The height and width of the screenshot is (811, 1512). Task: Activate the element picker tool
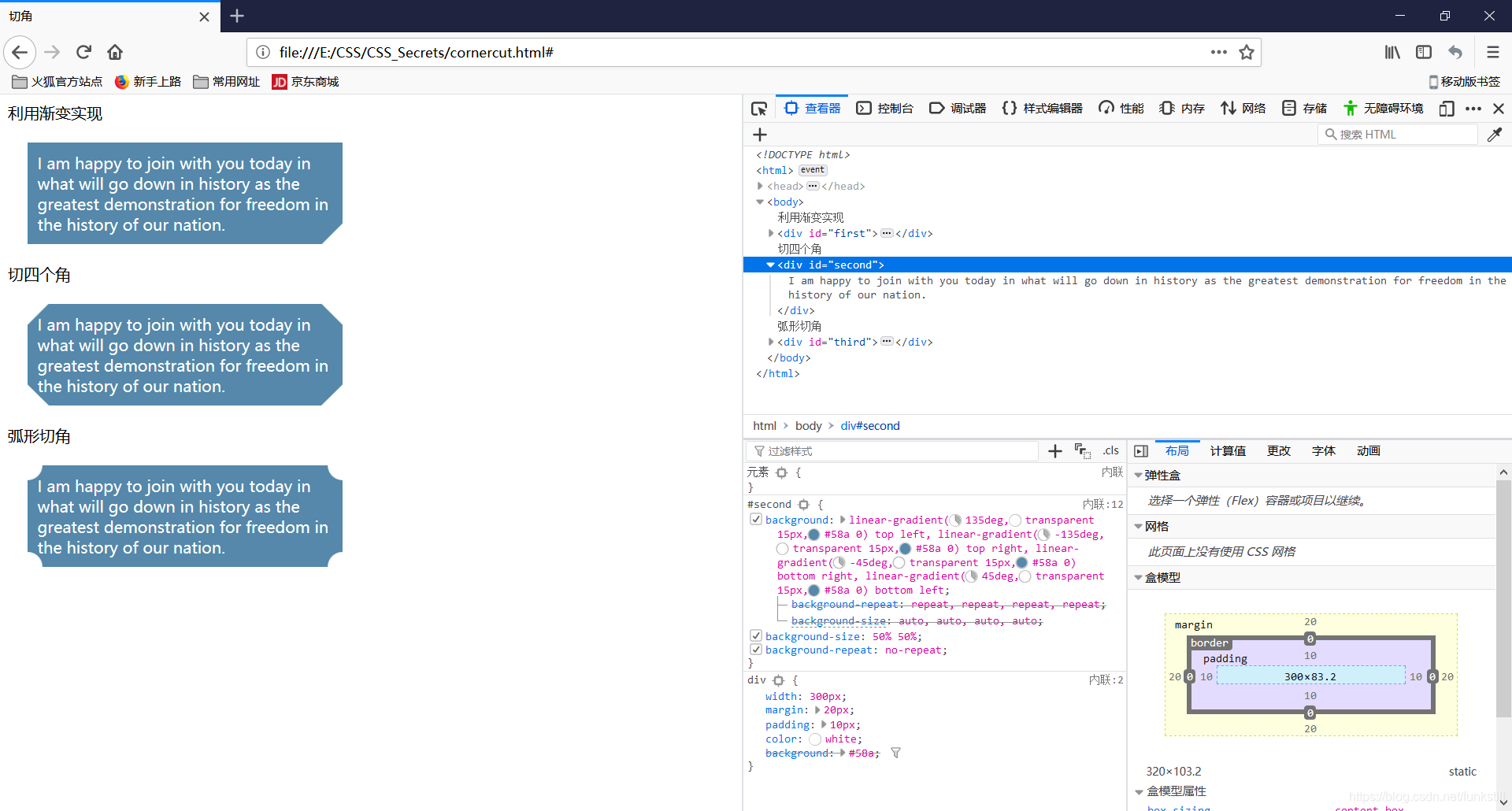tap(759, 109)
